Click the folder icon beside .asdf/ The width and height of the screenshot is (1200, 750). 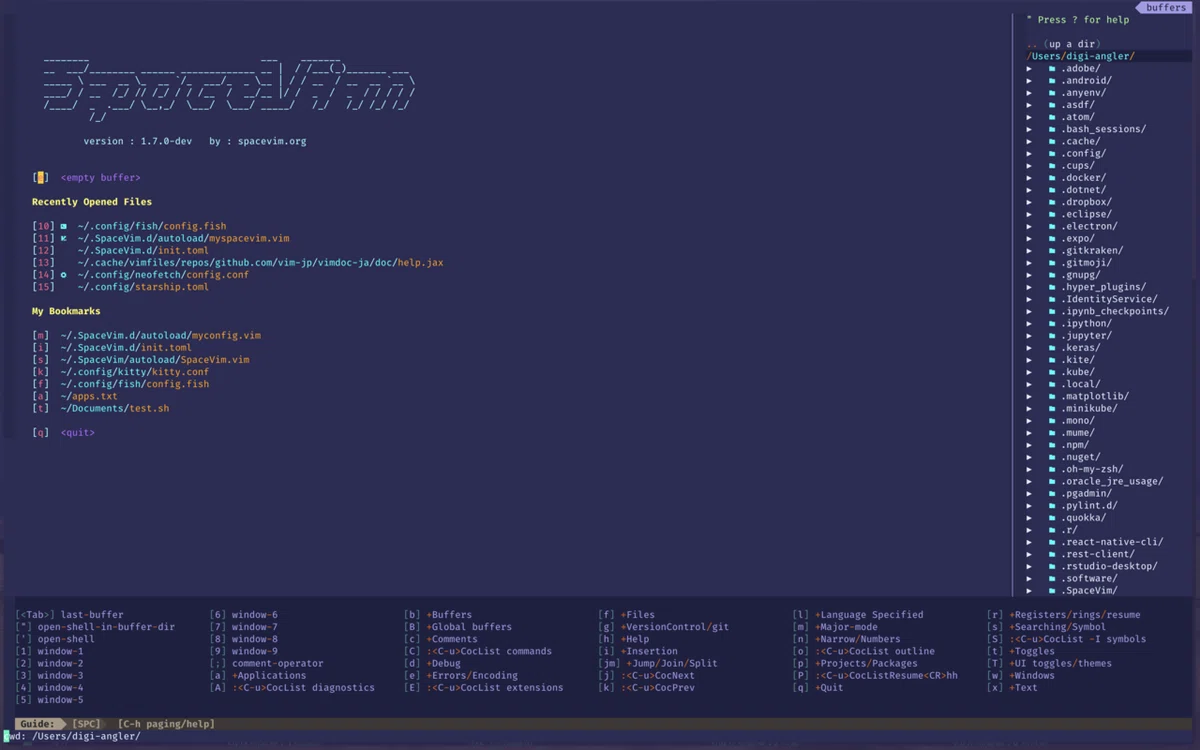1052,105
